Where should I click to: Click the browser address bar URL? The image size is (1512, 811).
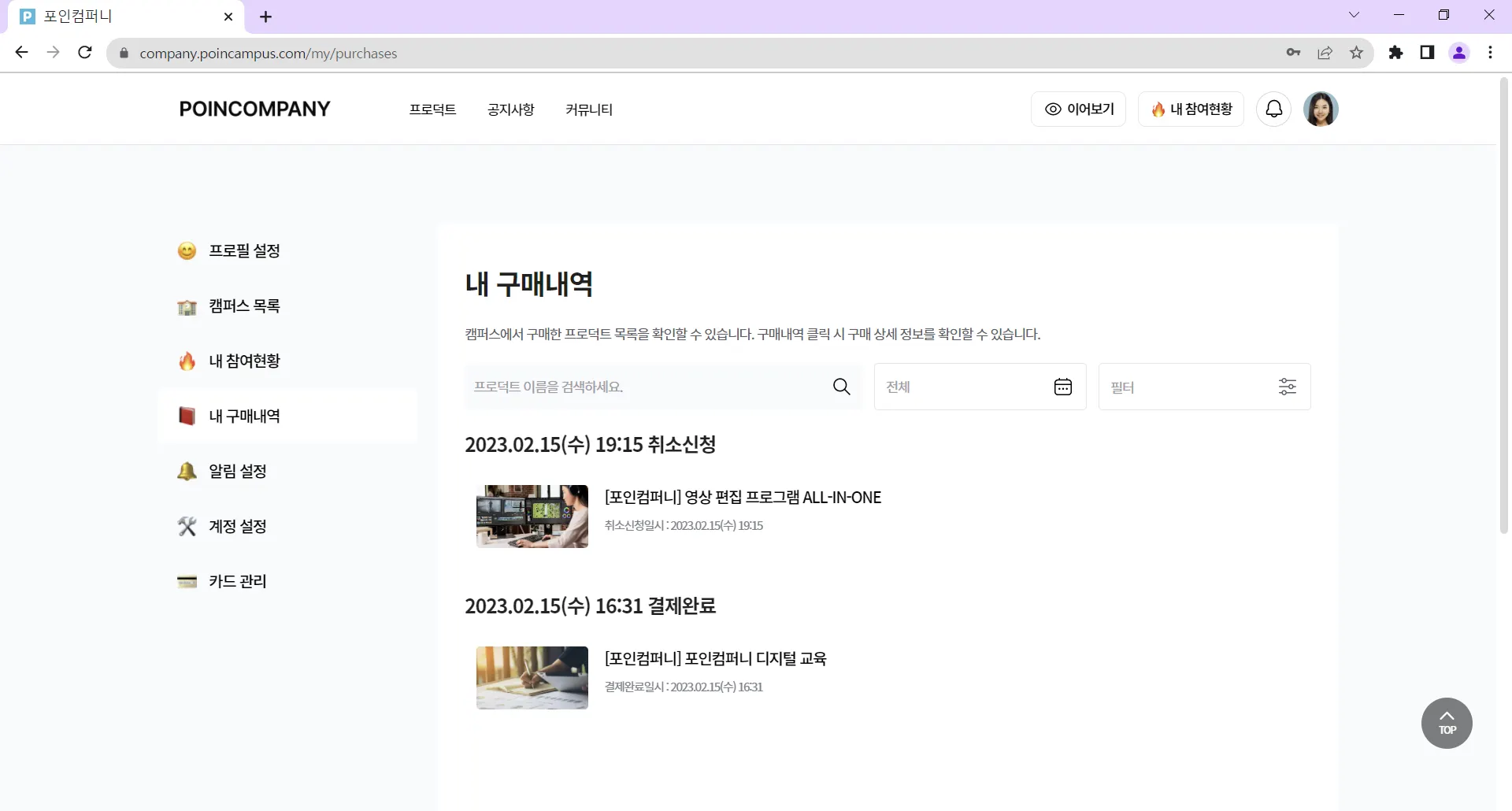[x=269, y=54]
